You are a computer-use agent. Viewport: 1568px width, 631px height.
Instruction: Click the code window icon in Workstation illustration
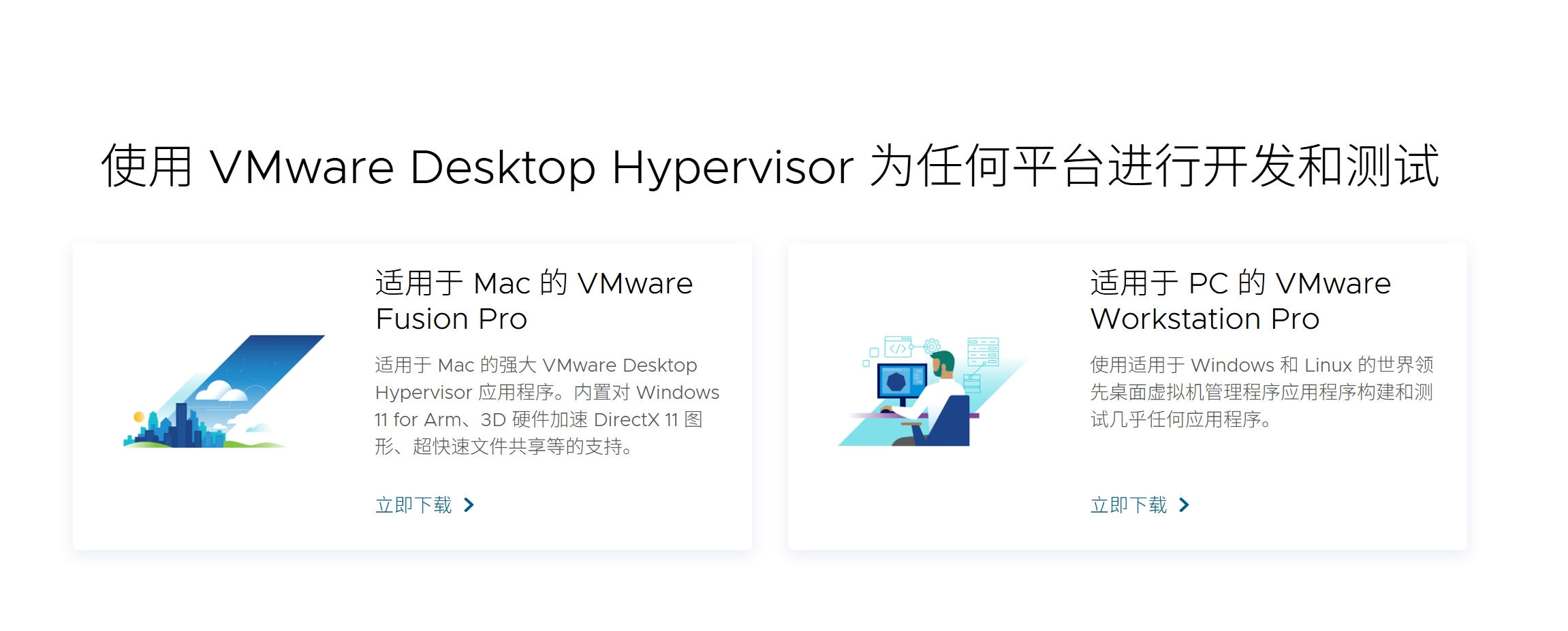pos(898,347)
